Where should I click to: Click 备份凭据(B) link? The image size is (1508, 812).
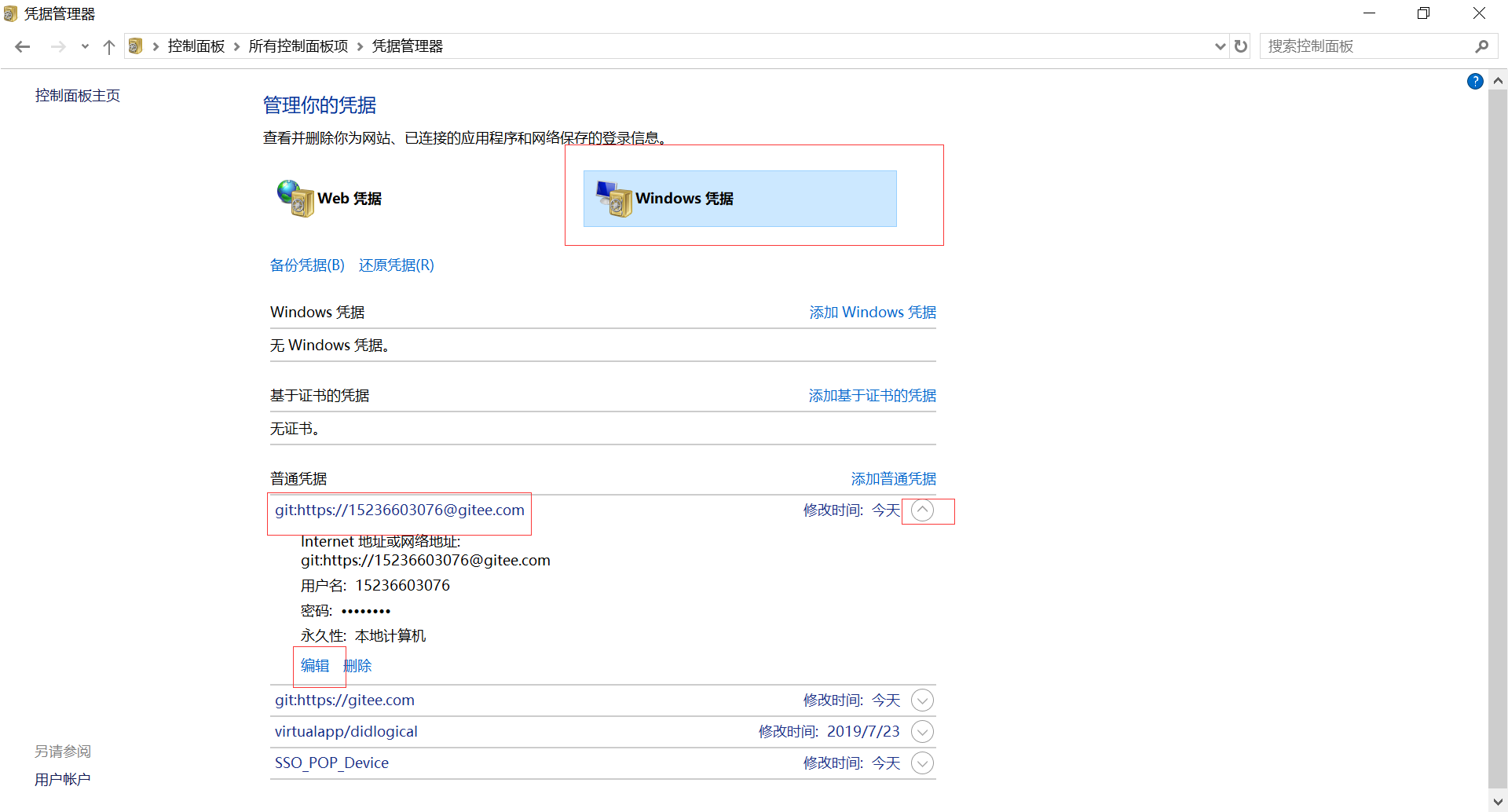[307, 265]
